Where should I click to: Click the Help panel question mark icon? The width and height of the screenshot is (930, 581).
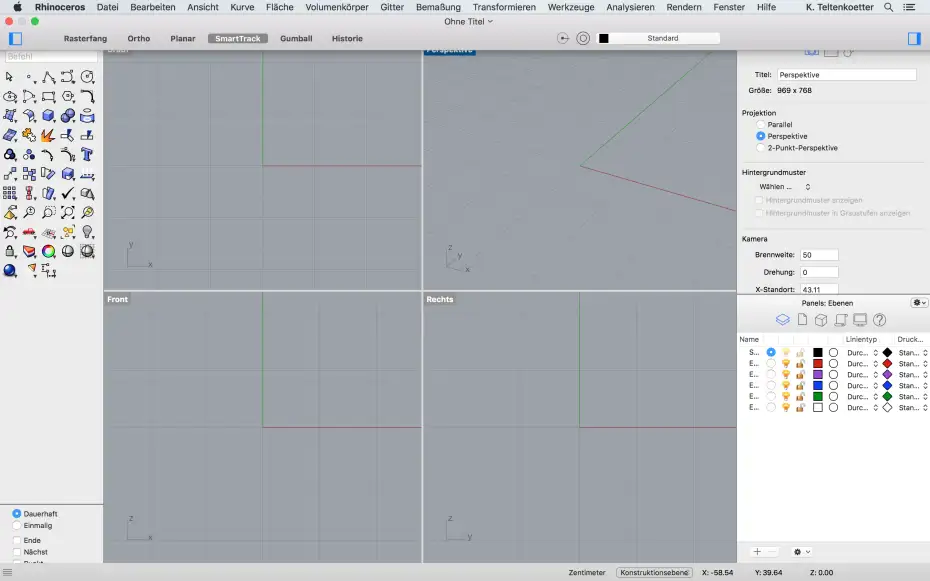point(879,321)
